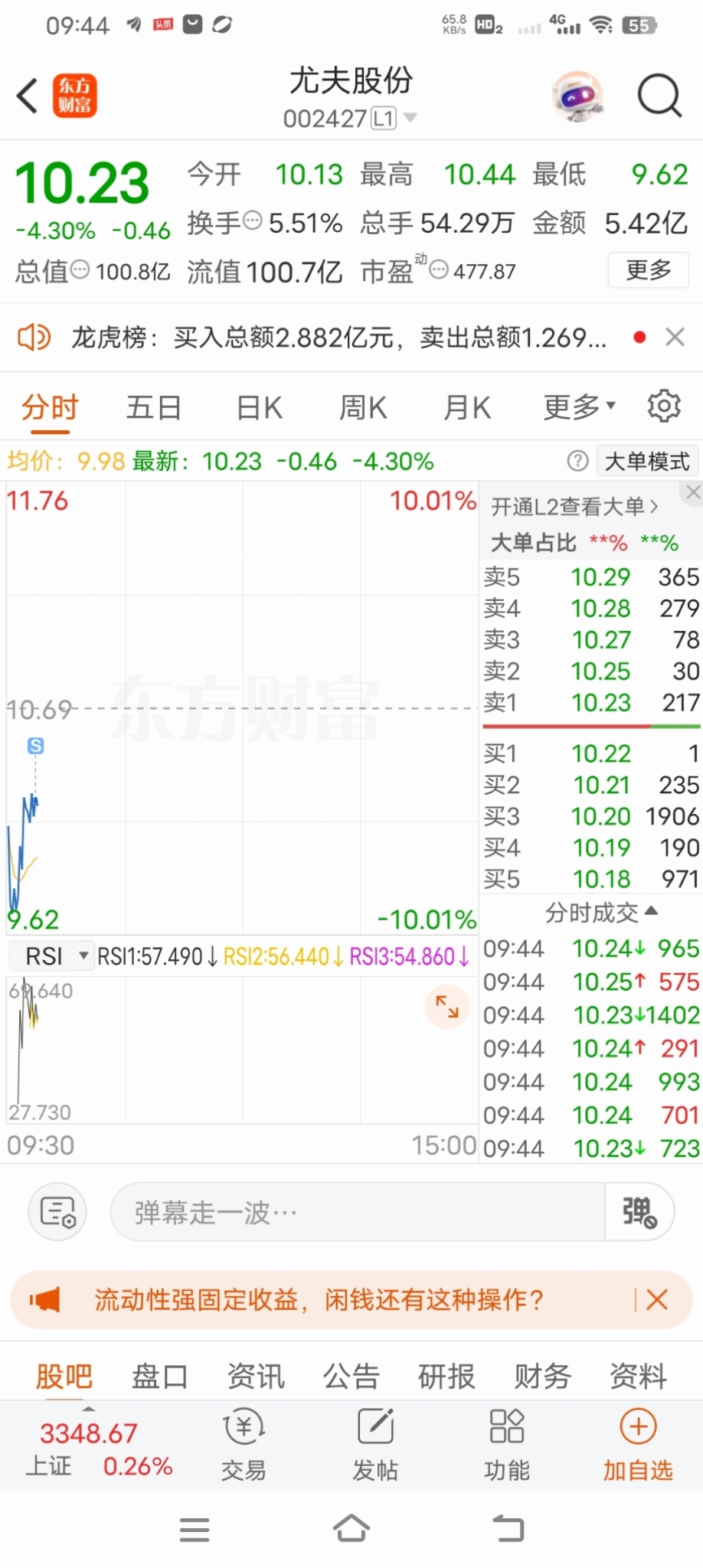Tap the 总值 info circle icon
Image resolution: width=703 pixels, height=1568 pixels.
(x=80, y=270)
